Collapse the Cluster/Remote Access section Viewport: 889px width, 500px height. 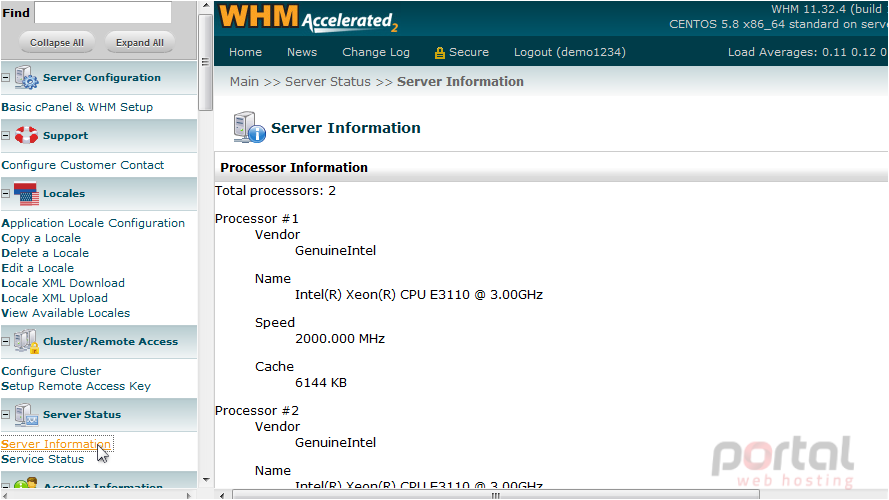pos(6,341)
